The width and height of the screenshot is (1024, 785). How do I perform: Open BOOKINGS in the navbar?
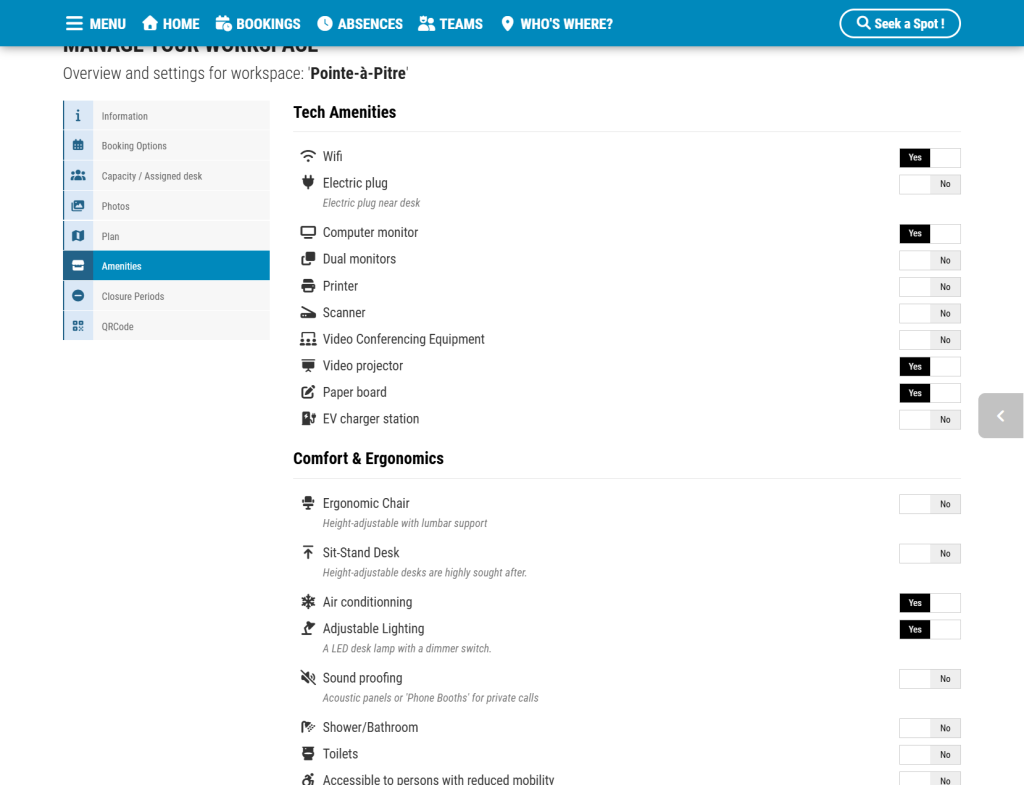[258, 24]
